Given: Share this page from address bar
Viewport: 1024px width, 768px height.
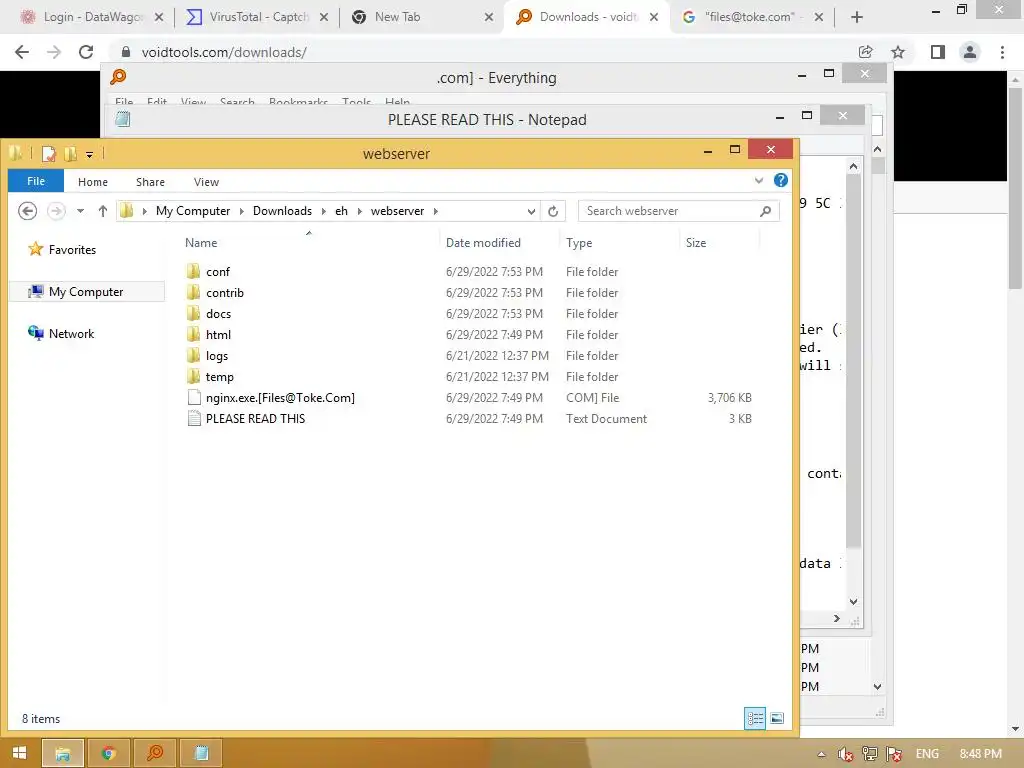Looking at the screenshot, I should click(866, 52).
